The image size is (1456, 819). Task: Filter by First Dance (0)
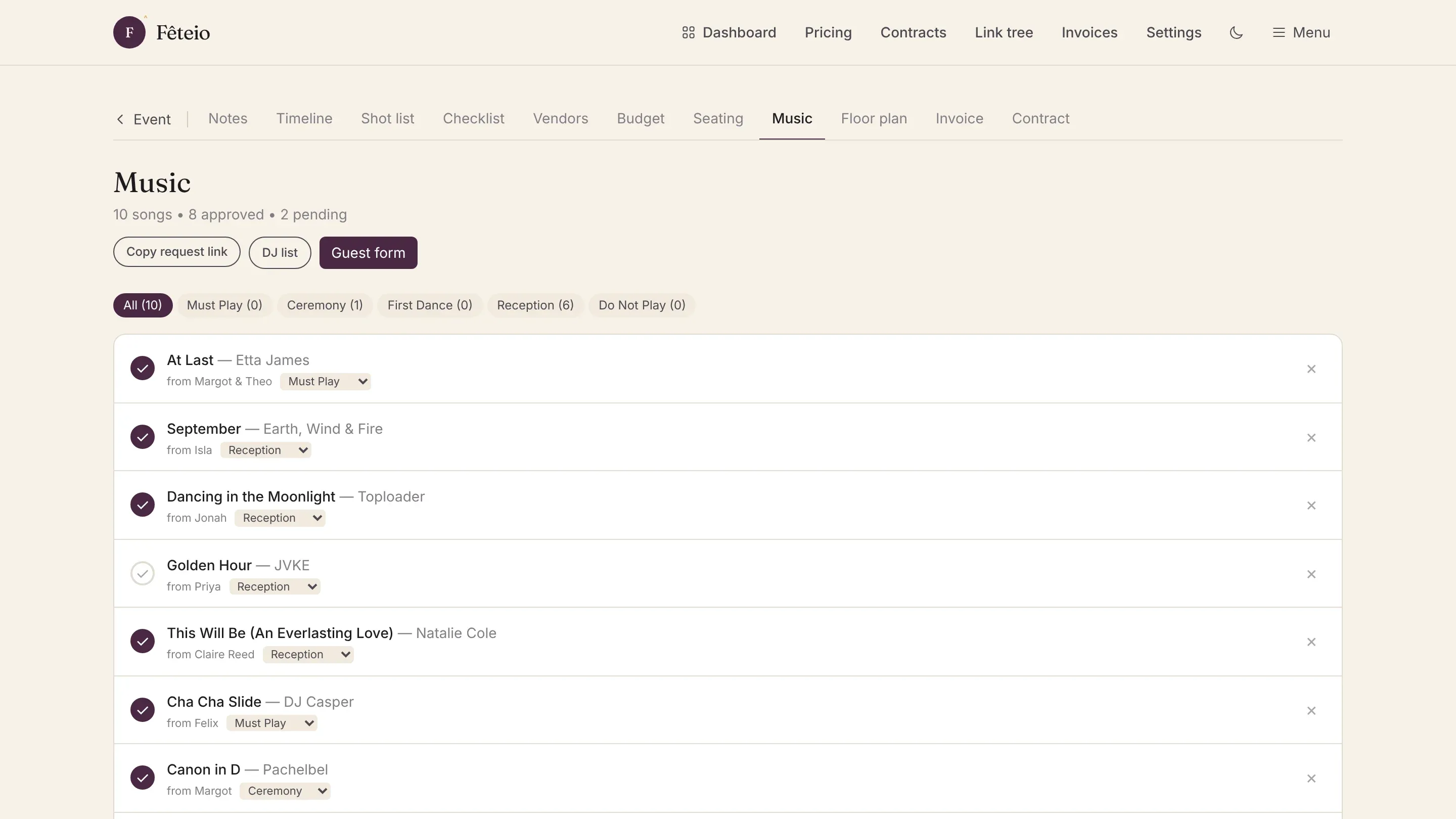[x=430, y=305]
